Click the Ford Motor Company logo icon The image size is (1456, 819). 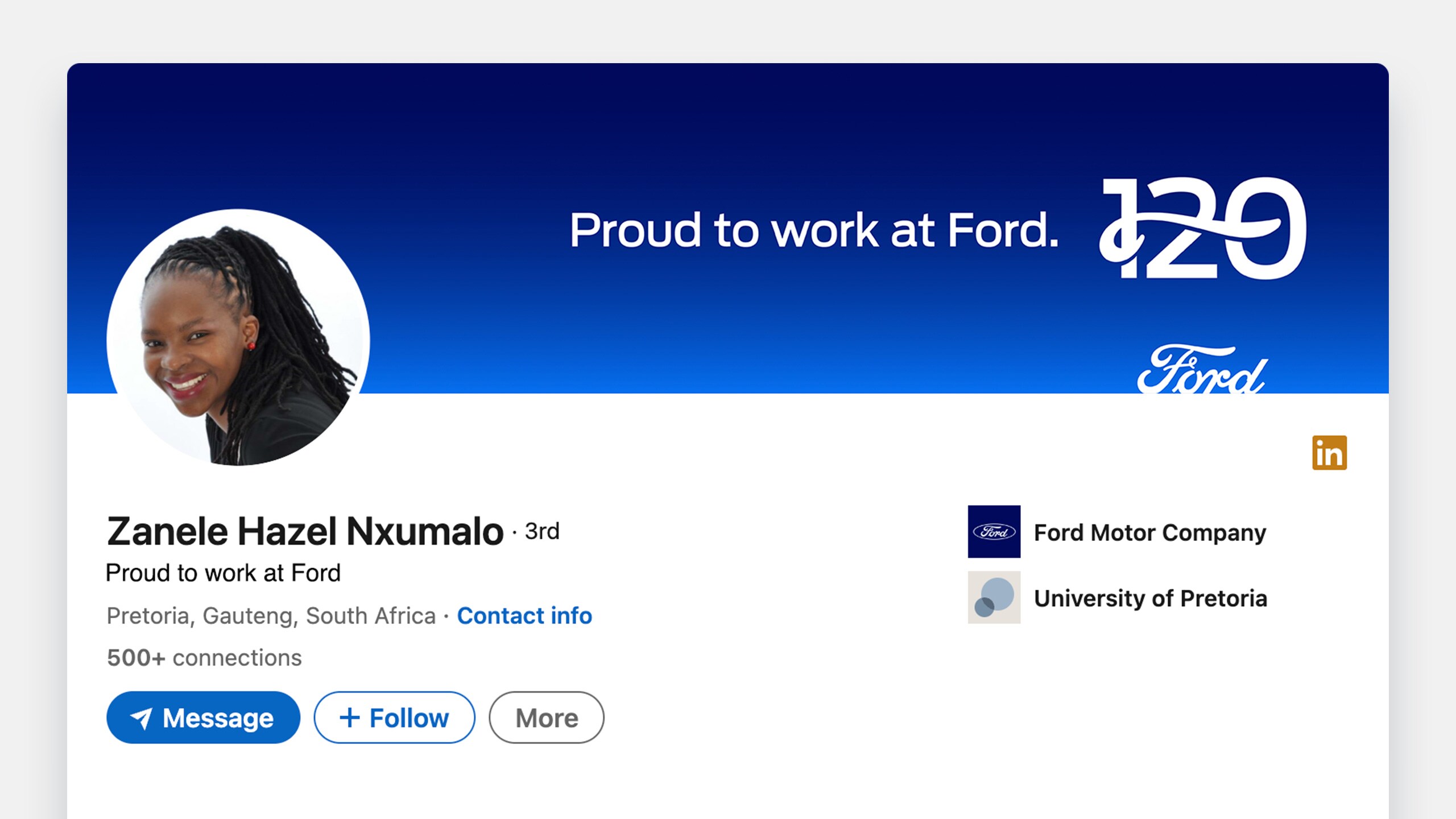click(994, 531)
